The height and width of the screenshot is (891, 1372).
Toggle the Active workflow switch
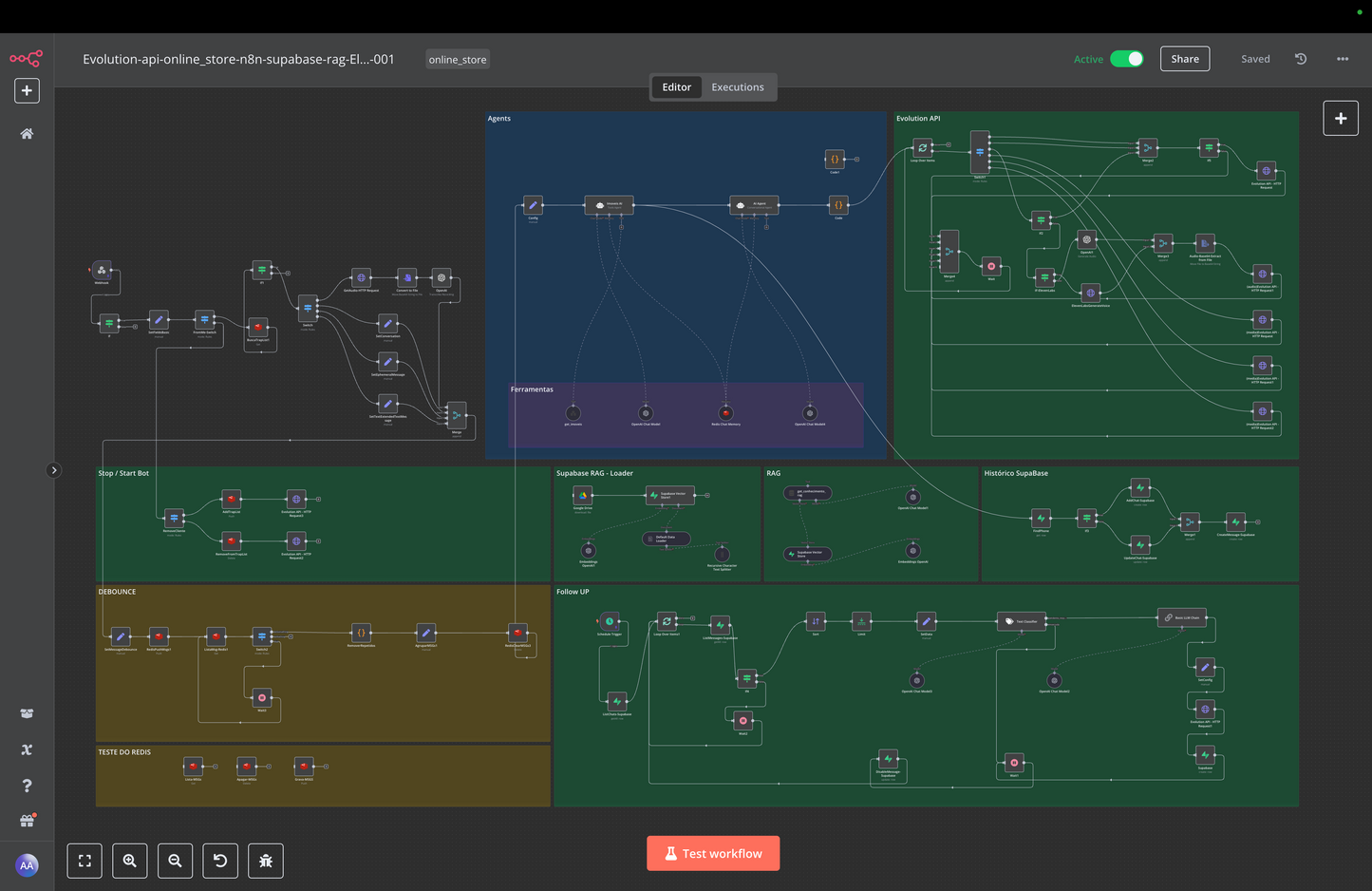1127,59
